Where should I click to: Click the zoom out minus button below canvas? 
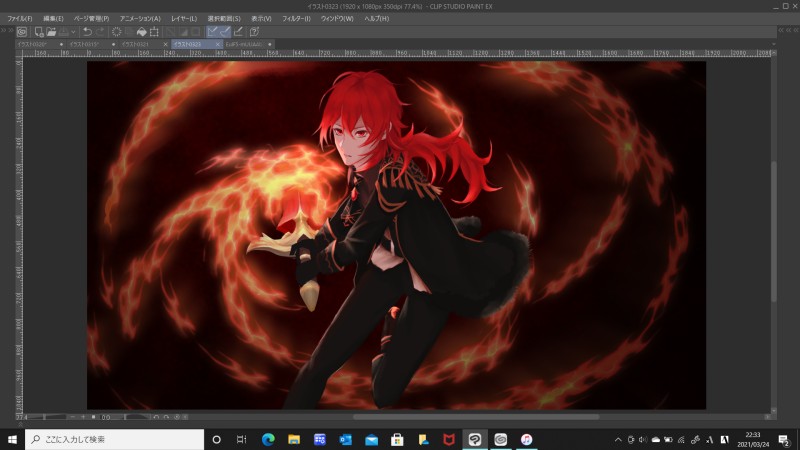click(72, 417)
